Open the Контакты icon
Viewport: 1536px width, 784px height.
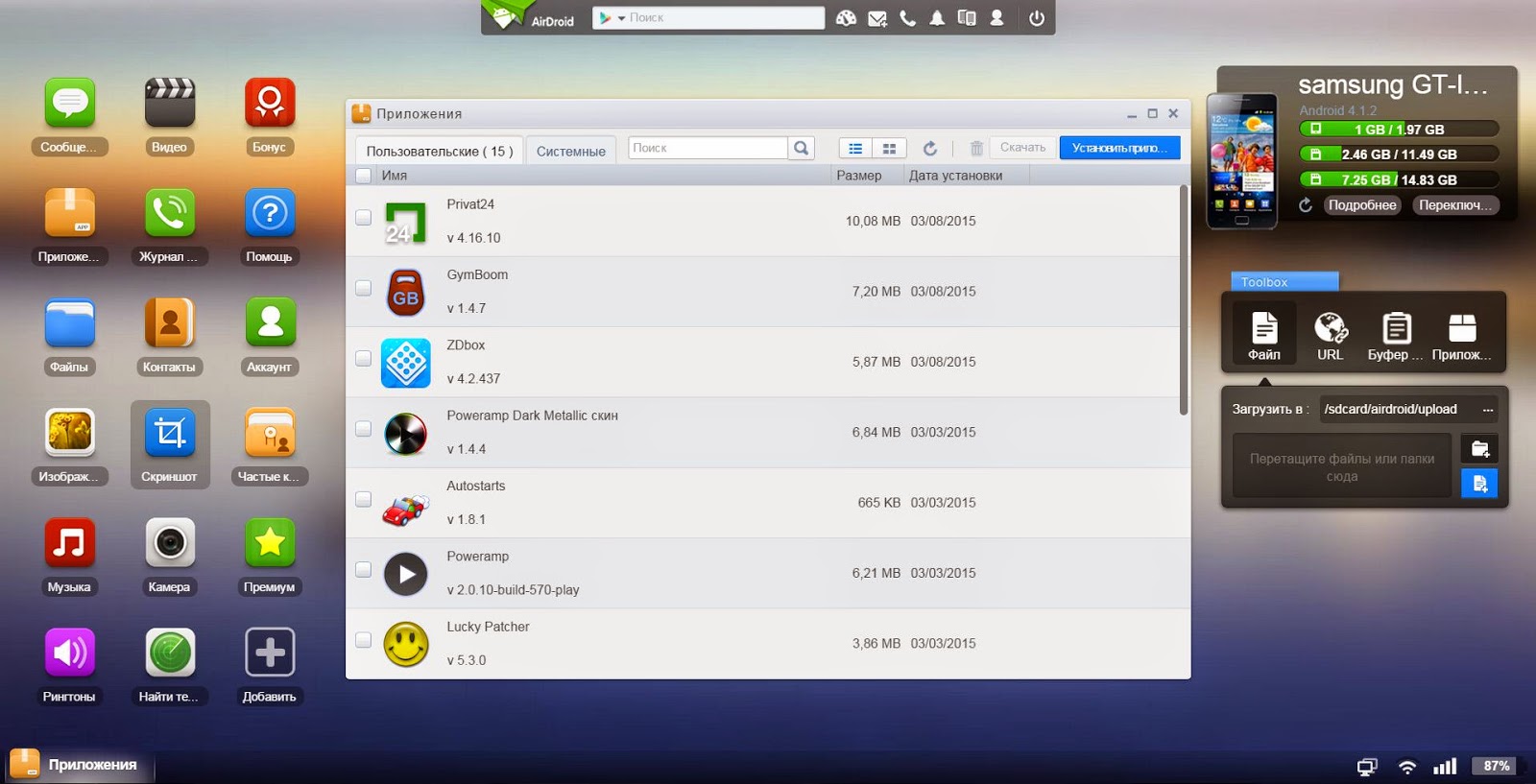coord(169,322)
